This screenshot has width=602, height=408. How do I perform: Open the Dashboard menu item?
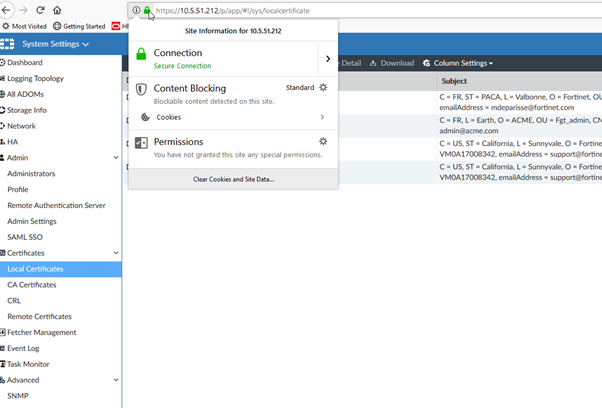click(25, 62)
